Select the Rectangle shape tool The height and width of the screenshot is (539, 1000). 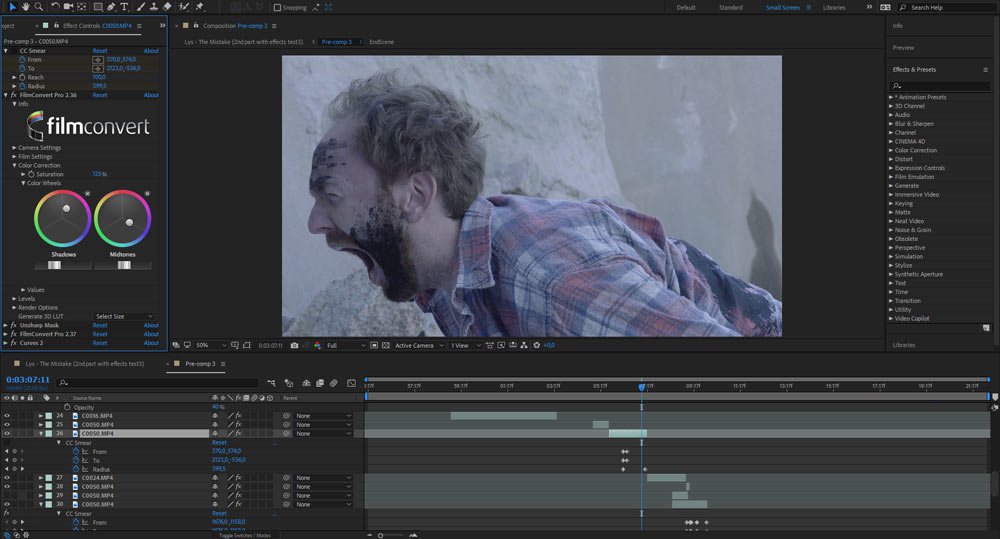click(x=98, y=6)
